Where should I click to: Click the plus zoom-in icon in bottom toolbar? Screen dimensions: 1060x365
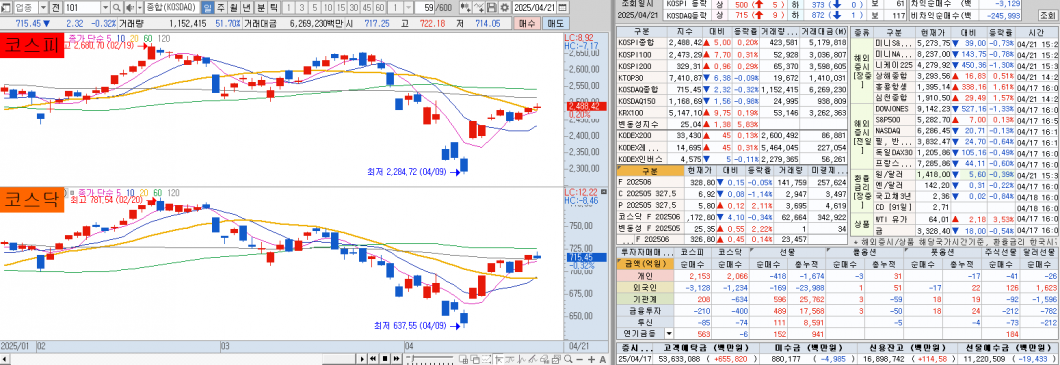tap(592, 360)
